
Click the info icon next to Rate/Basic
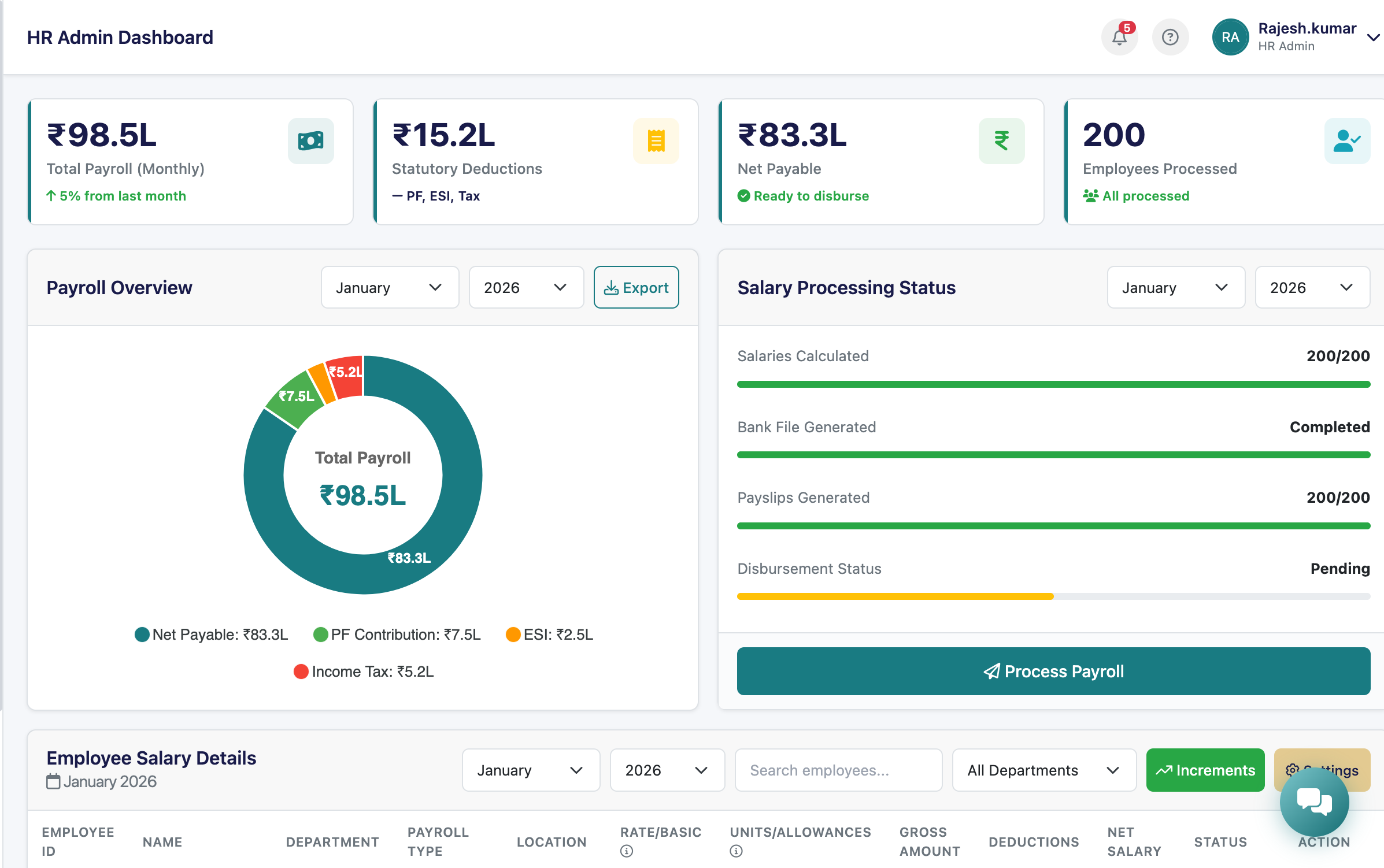(626, 851)
